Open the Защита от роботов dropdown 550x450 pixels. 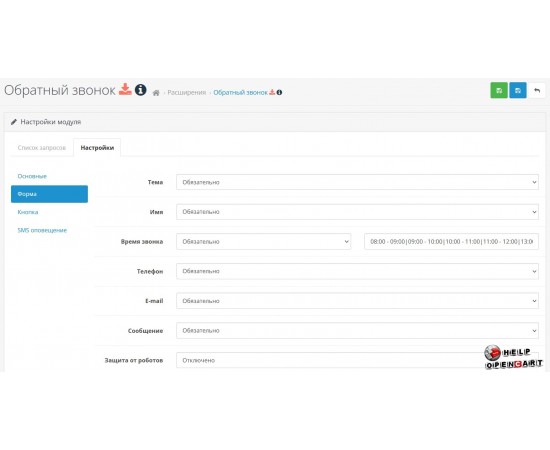(x=357, y=360)
